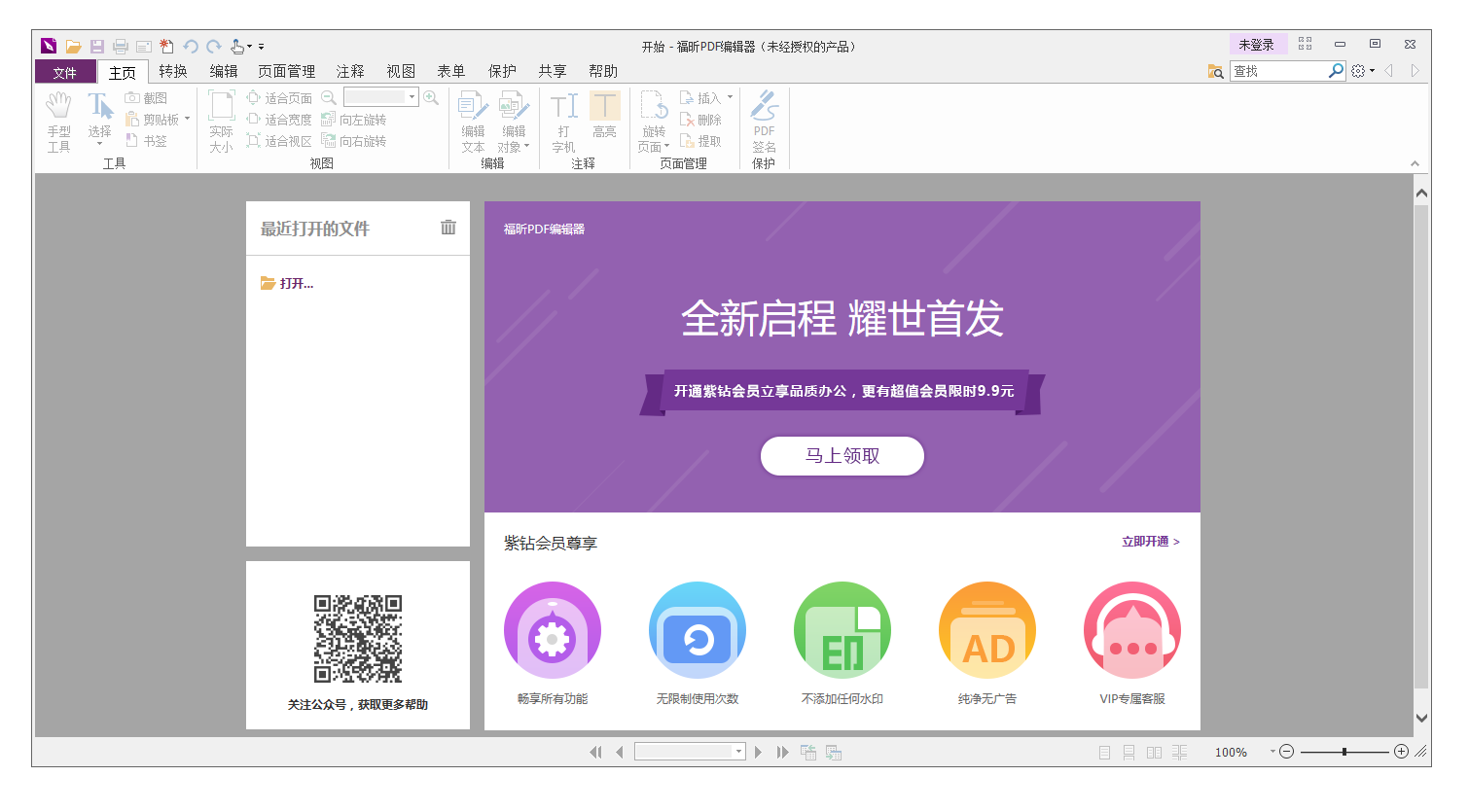Open the settings gear dropdown arrow

tap(1372, 71)
